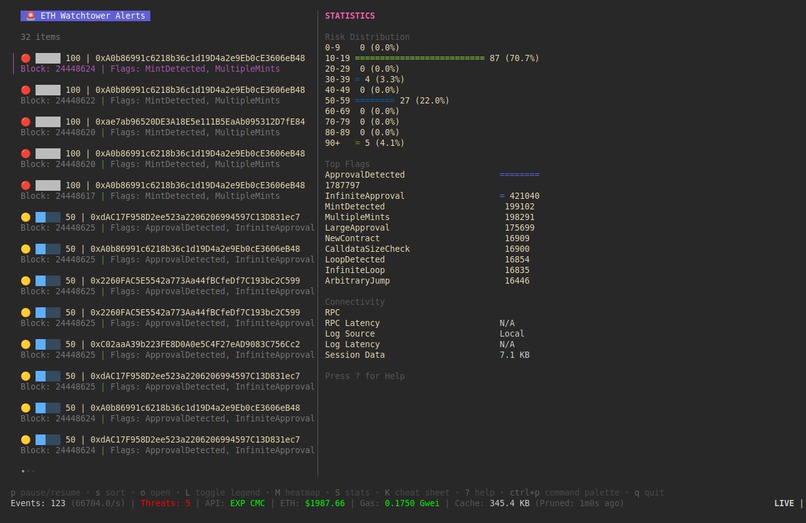Click the '32 items' count label
806x523 pixels.
point(40,37)
